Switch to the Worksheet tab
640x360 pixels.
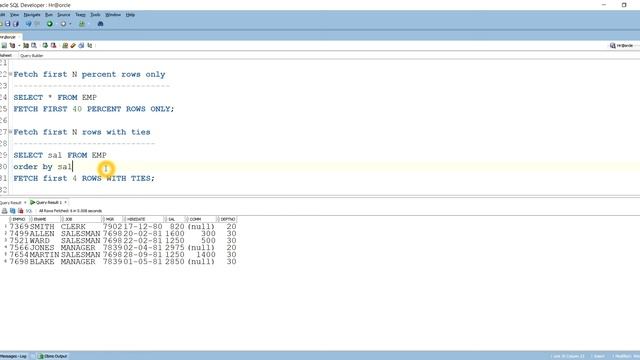tap(6, 56)
